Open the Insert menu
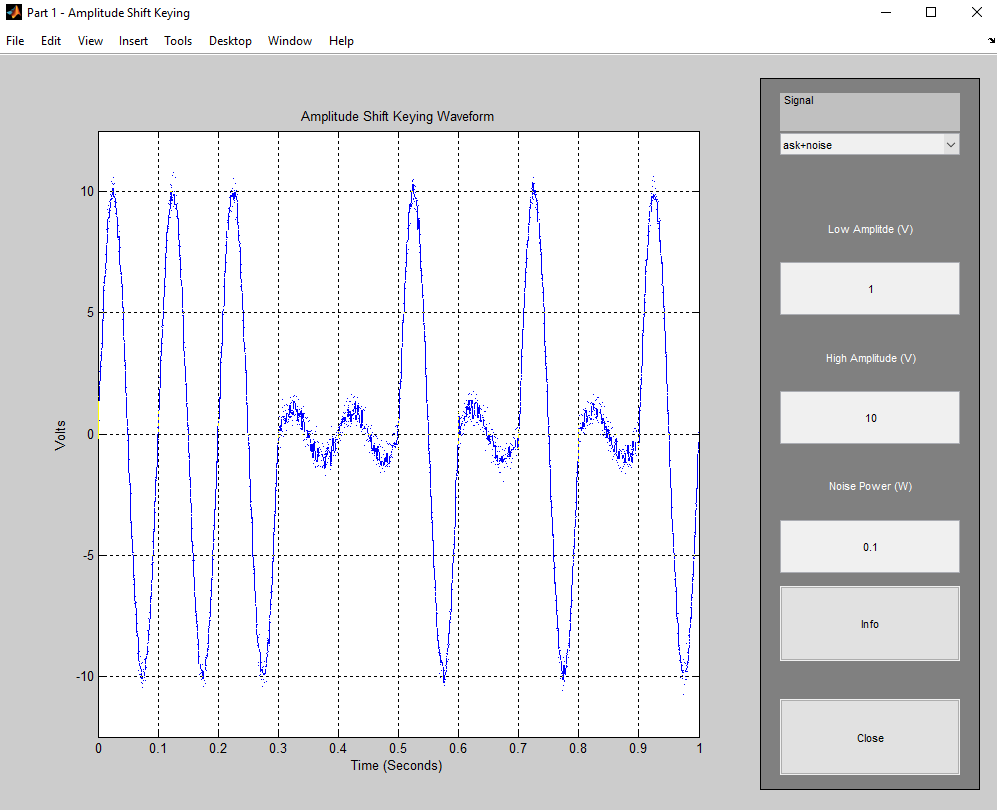 [133, 41]
